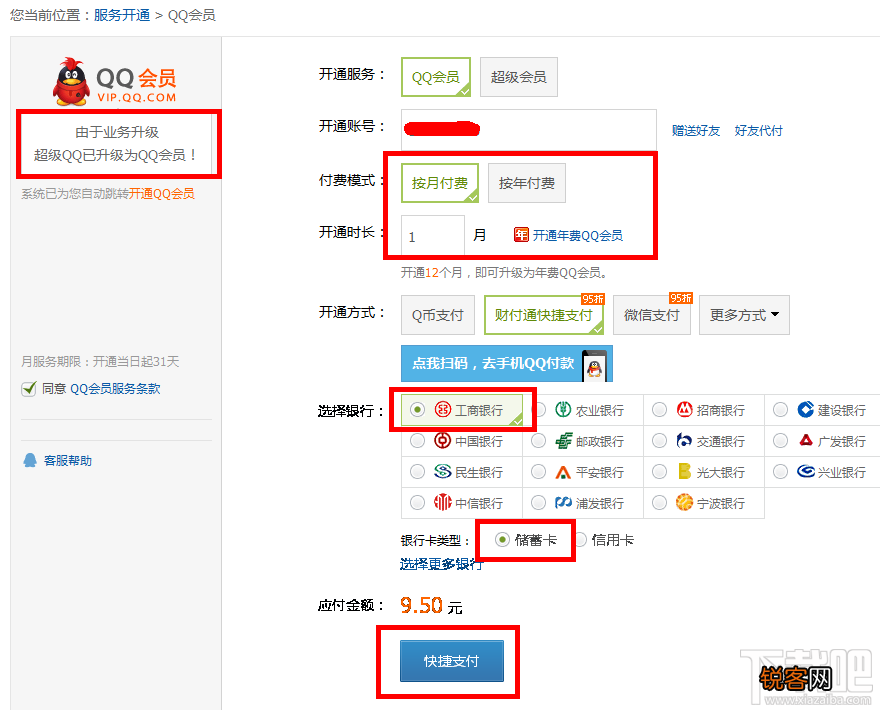This screenshot has width=880, height=710.
Task: Choose the QQ会员 service tab
Action: [x=436, y=77]
